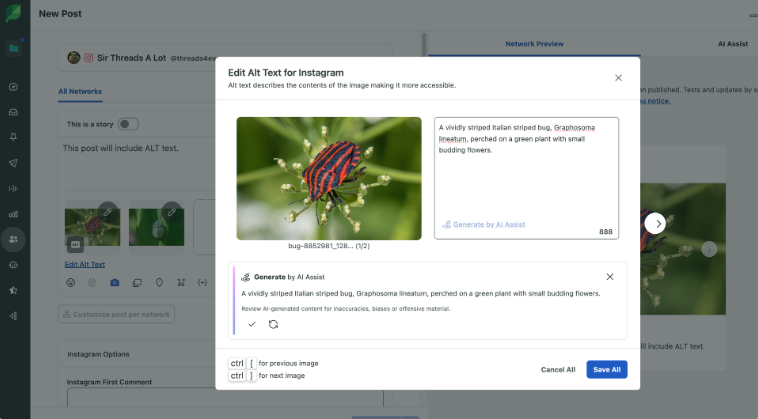The width and height of the screenshot is (758, 419).
Task: Open the audio waveform listening icon
Action: point(14,188)
